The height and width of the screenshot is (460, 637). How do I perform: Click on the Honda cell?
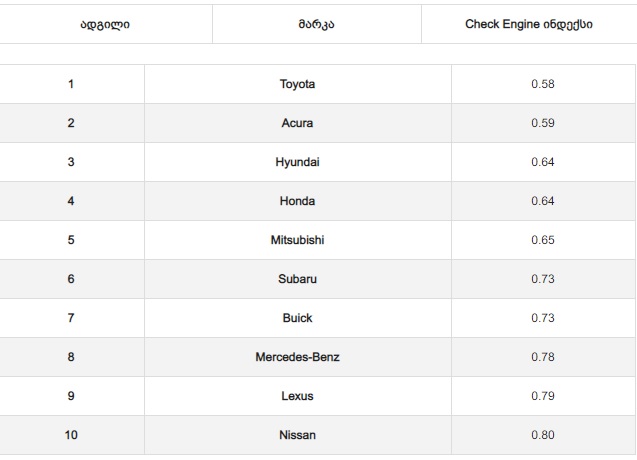click(x=297, y=201)
